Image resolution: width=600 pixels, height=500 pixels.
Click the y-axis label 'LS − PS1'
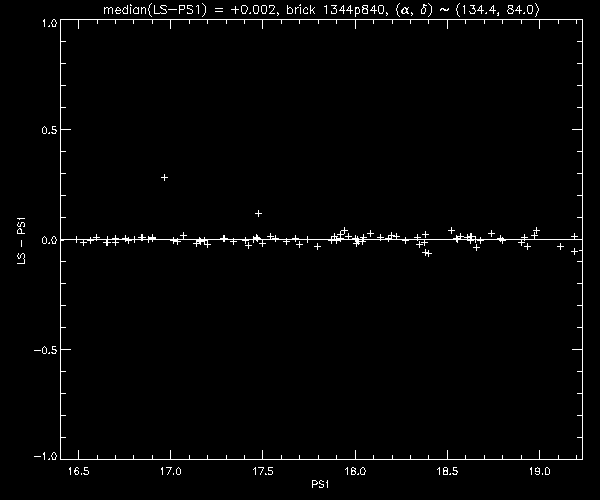click(x=21, y=241)
